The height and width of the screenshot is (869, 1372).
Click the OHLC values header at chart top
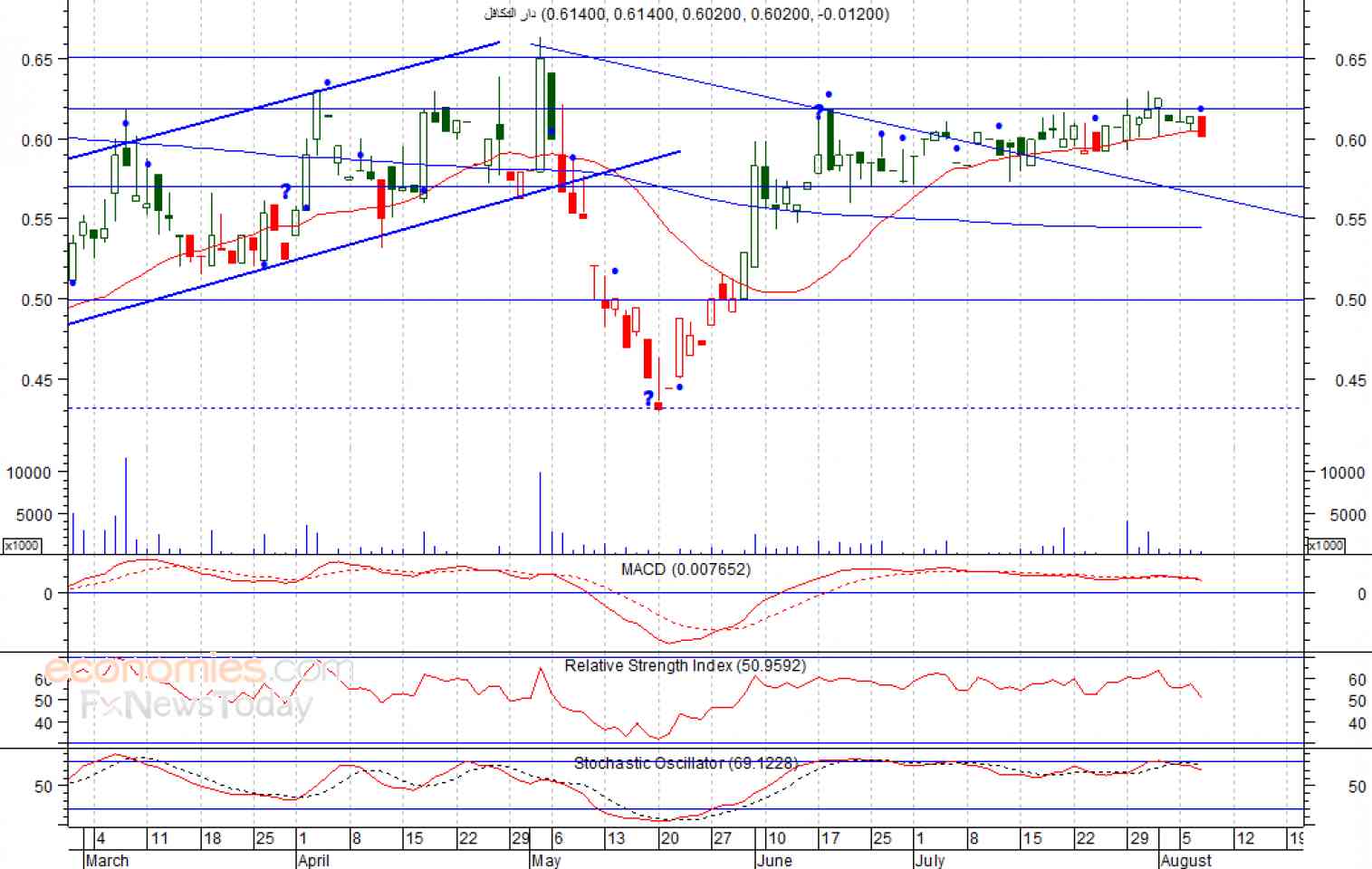687,14
